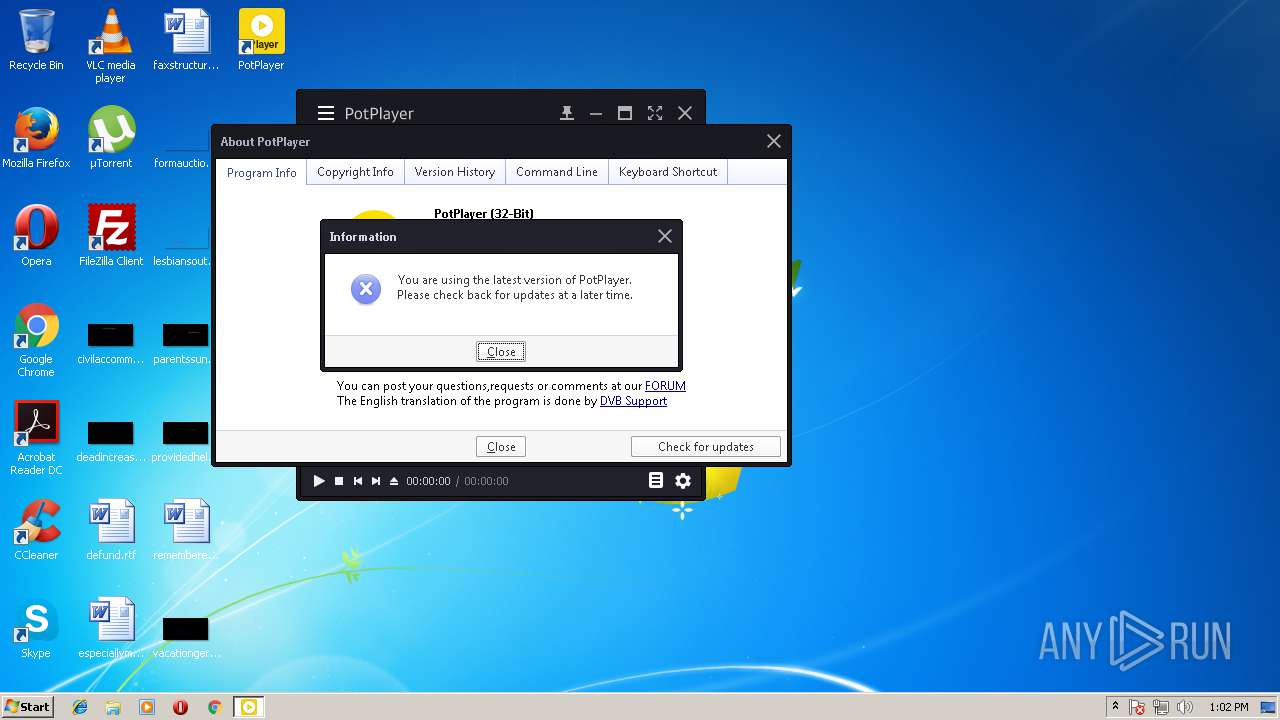This screenshot has width=1280, height=720.
Task: Click the PotPlayer taskbar button
Action: pyautogui.click(x=248, y=707)
